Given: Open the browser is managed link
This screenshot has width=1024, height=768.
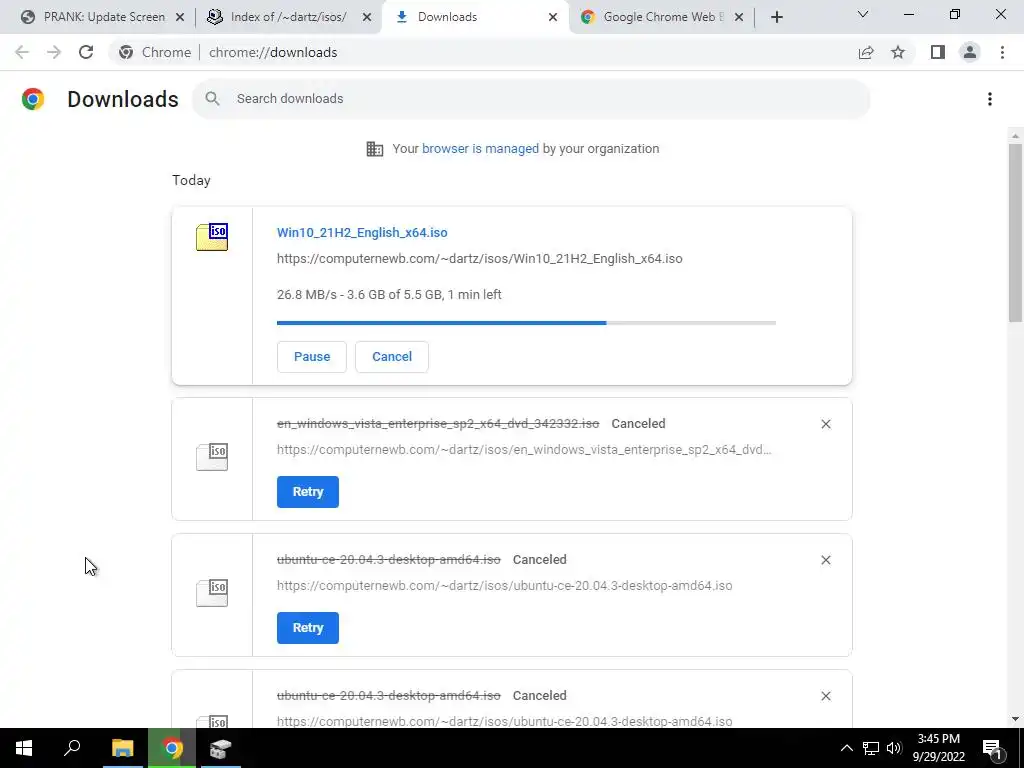Looking at the screenshot, I should [480, 149].
